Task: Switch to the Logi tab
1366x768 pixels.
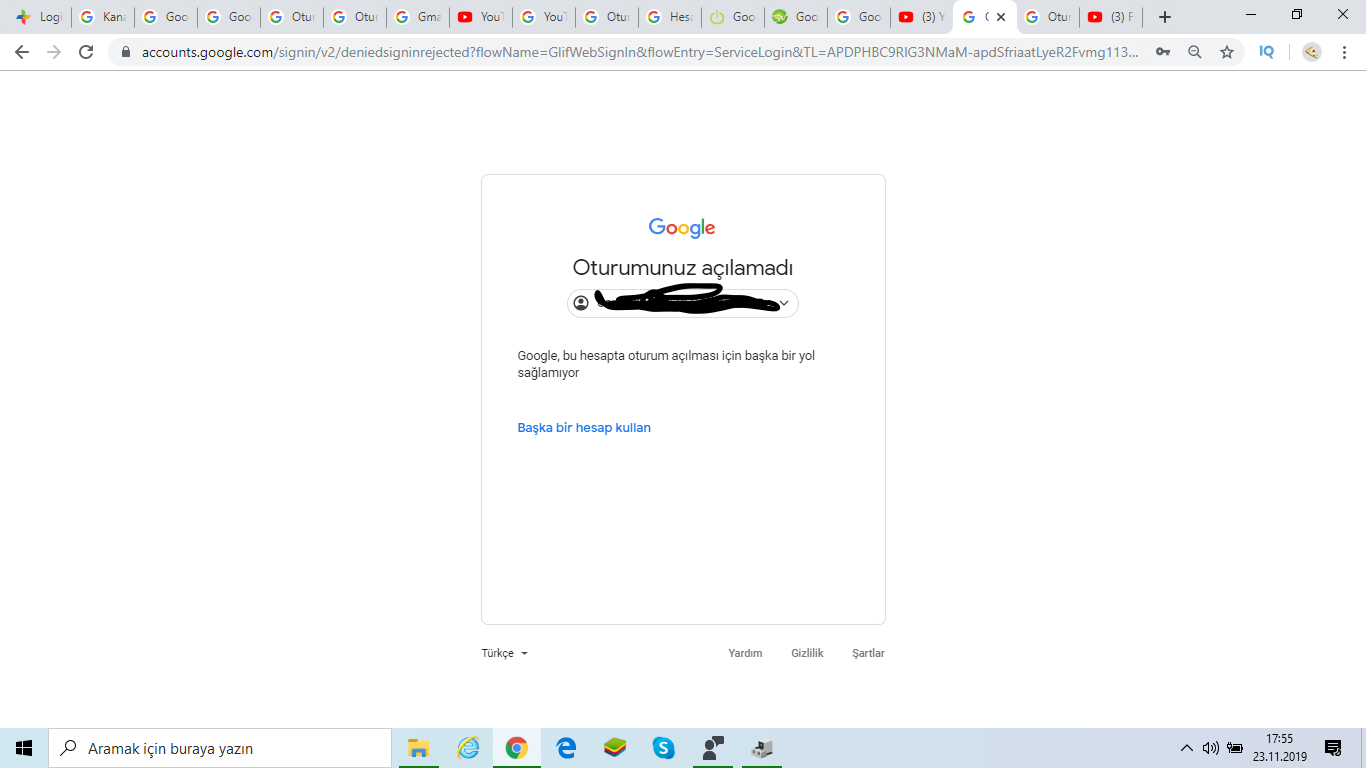Action: [x=40, y=17]
